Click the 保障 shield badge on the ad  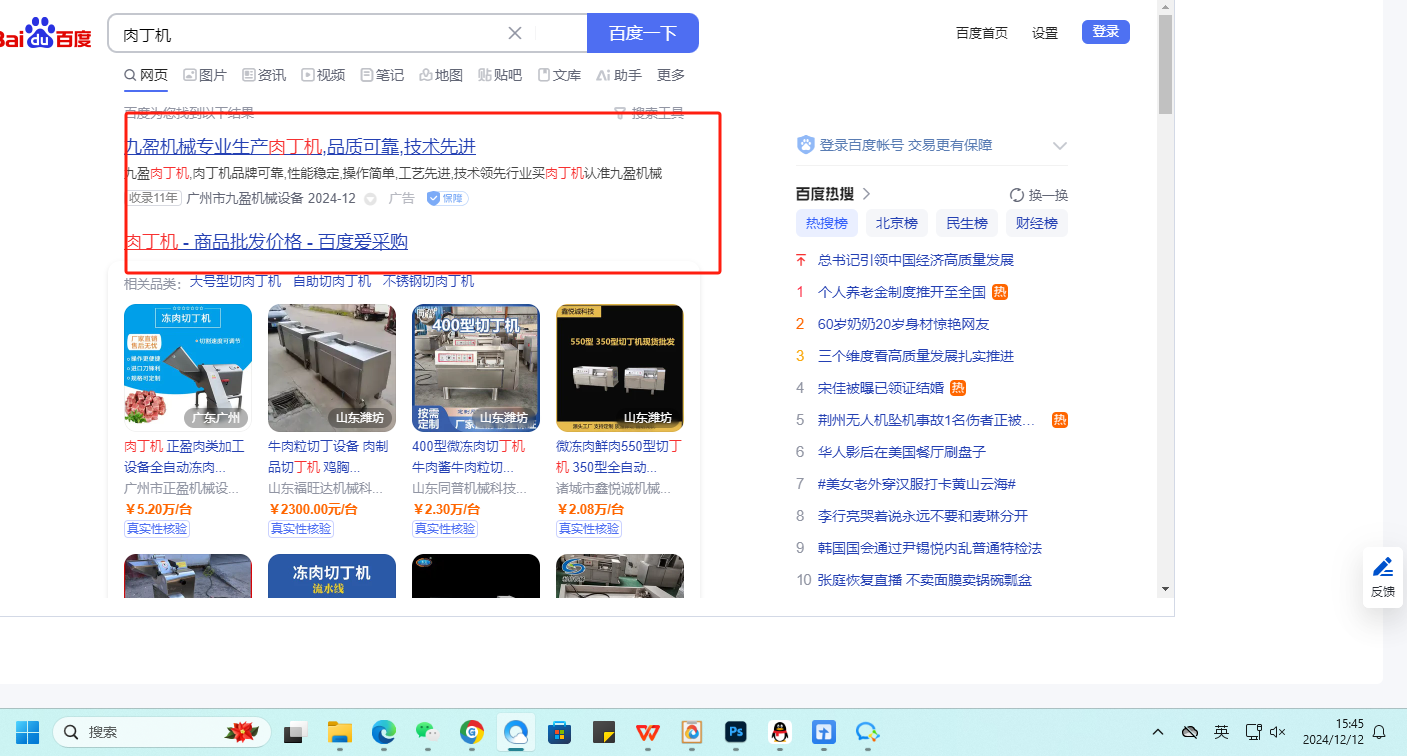(447, 198)
